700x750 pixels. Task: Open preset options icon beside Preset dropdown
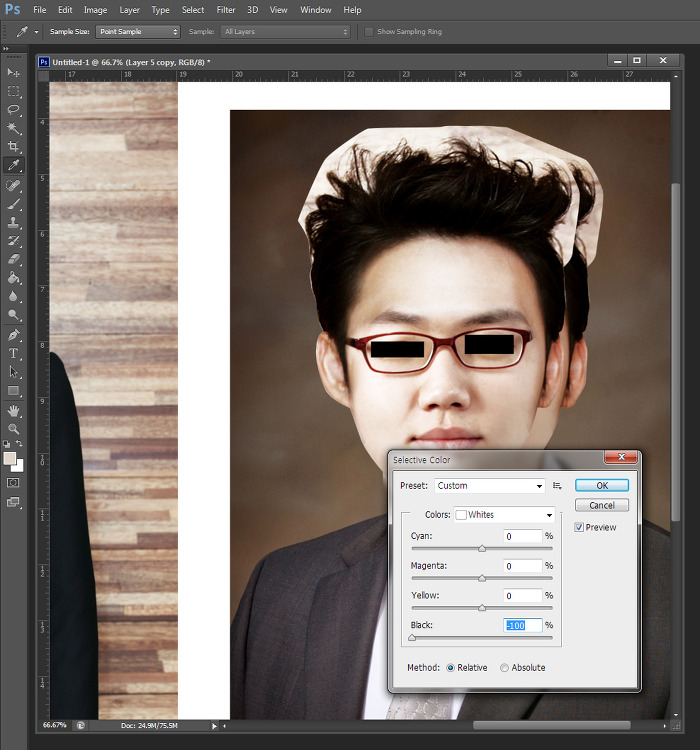tap(558, 486)
